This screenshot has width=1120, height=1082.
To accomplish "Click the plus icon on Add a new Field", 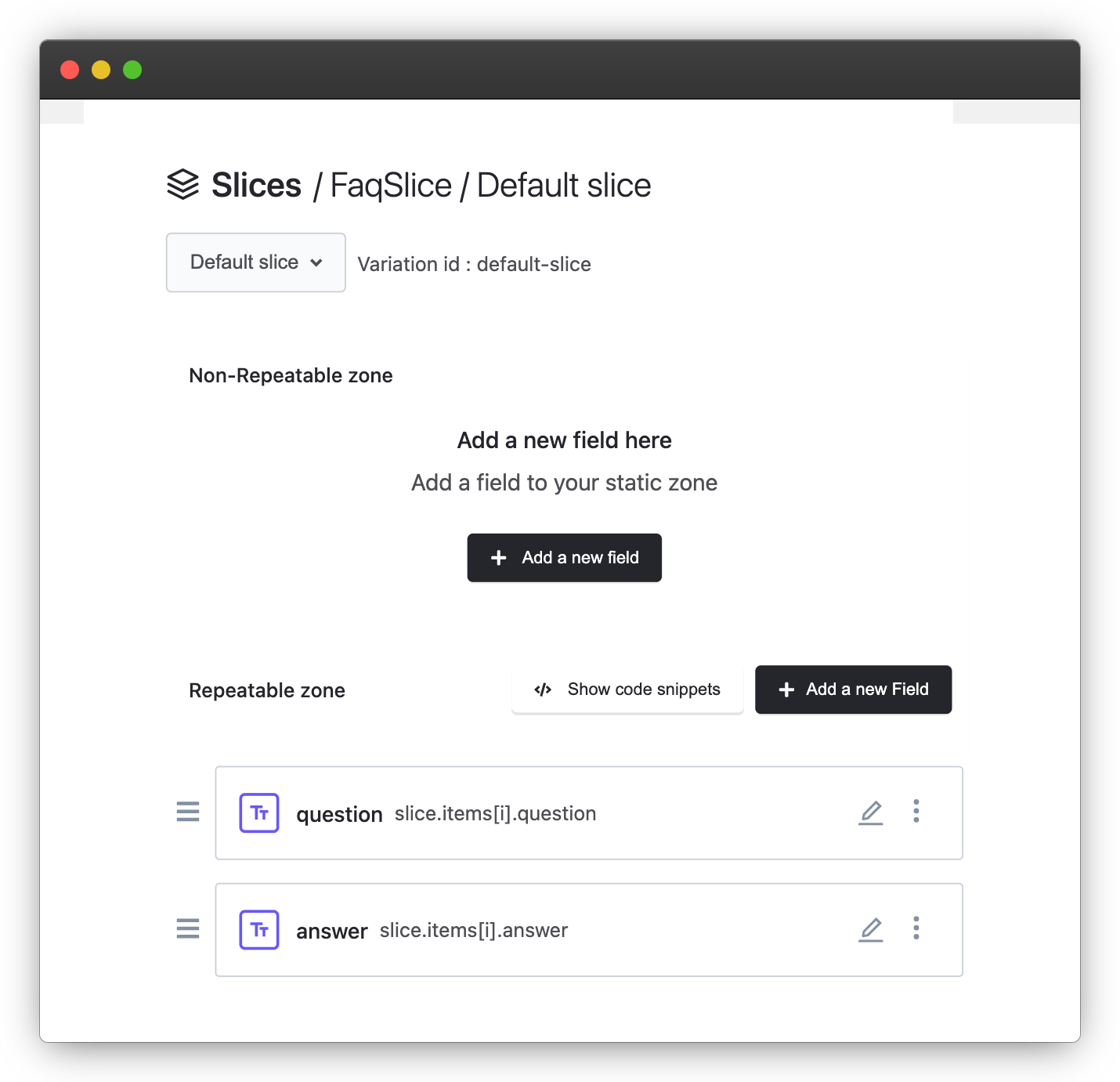I will pos(786,689).
